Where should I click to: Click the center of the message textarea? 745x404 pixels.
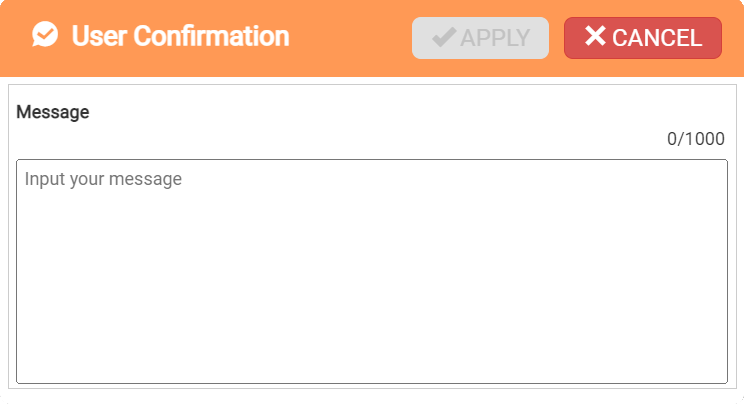point(372,271)
